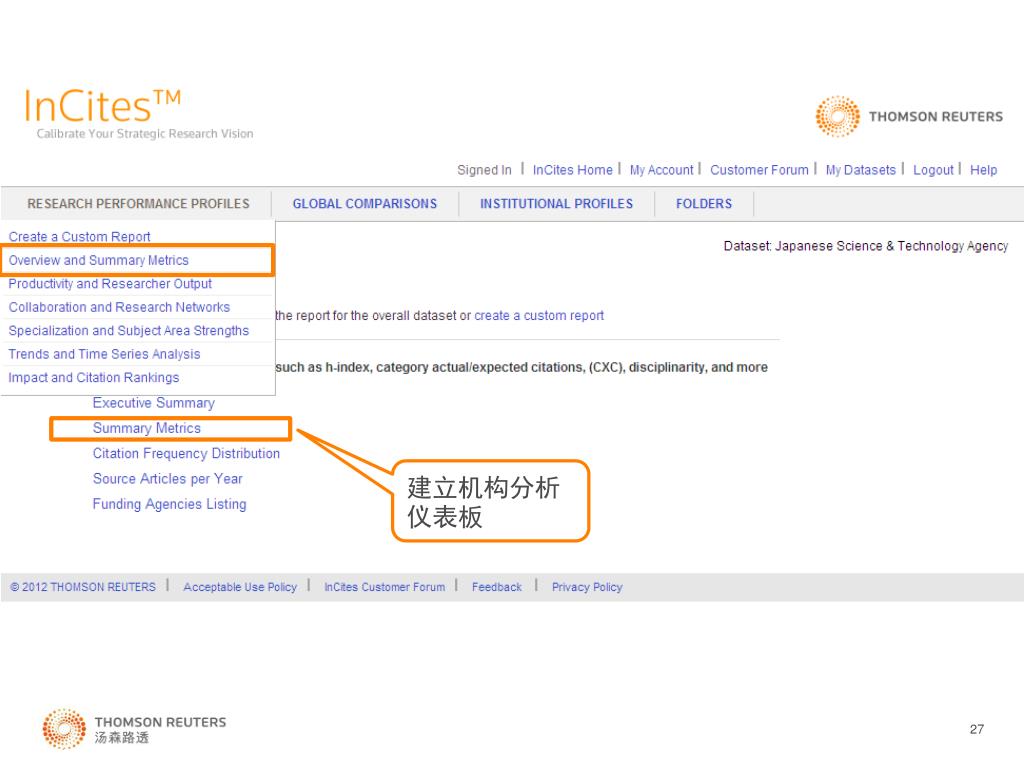The image size is (1024, 768).
Task: Click the dataset name Japanese Science & Technology Agency
Action: coord(891,246)
